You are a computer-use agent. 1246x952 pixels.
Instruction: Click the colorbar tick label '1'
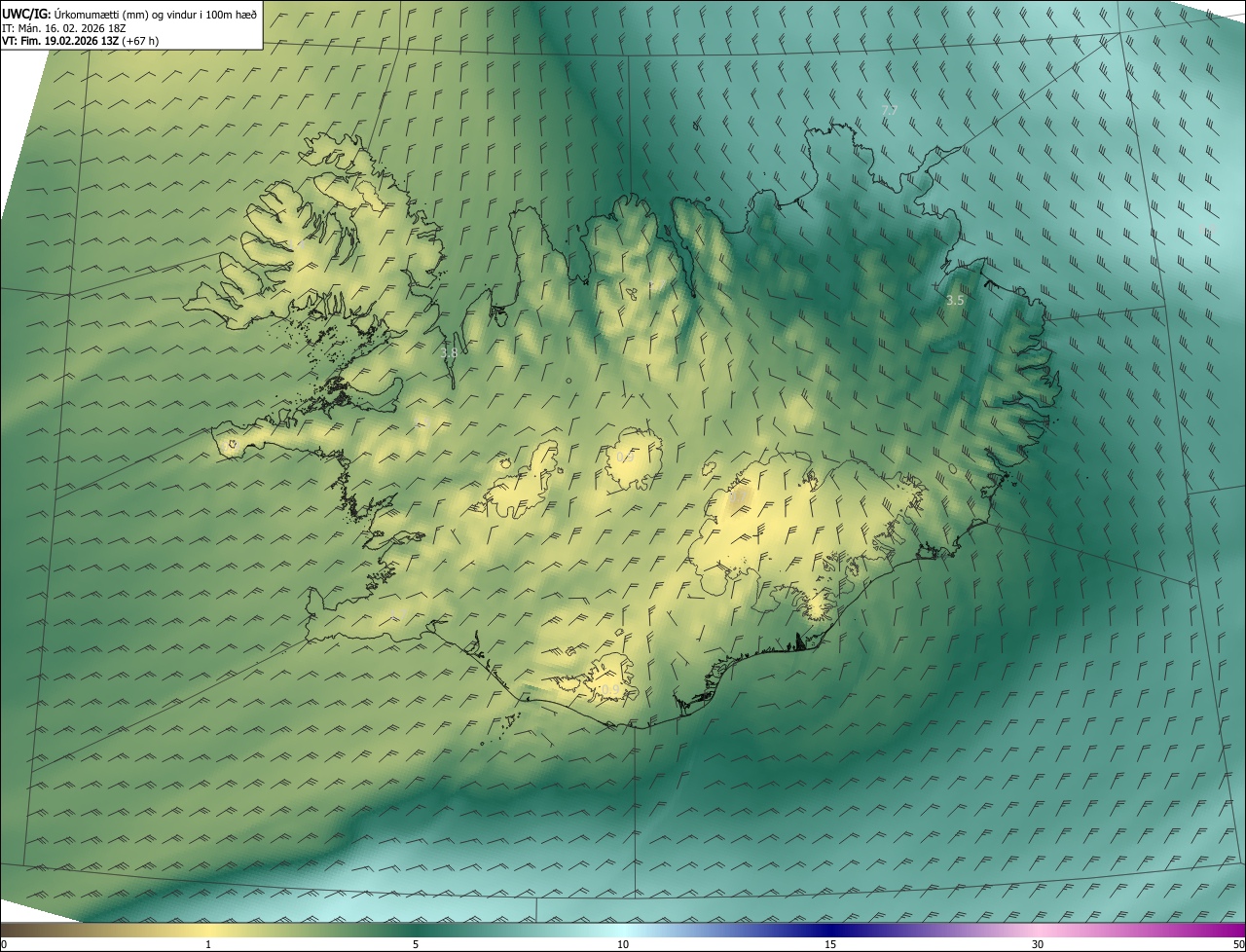tap(208, 944)
